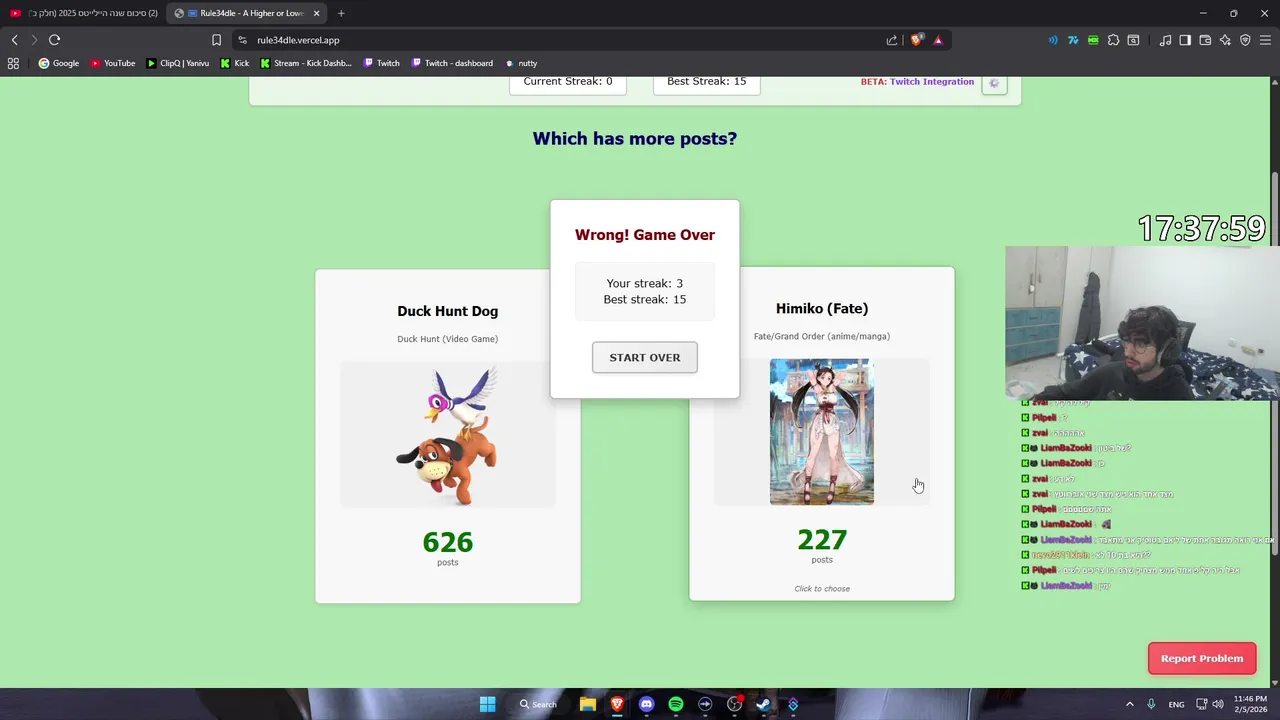Open File Explorer from taskbar
The image size is (1280, 720).
coord(588,704)
